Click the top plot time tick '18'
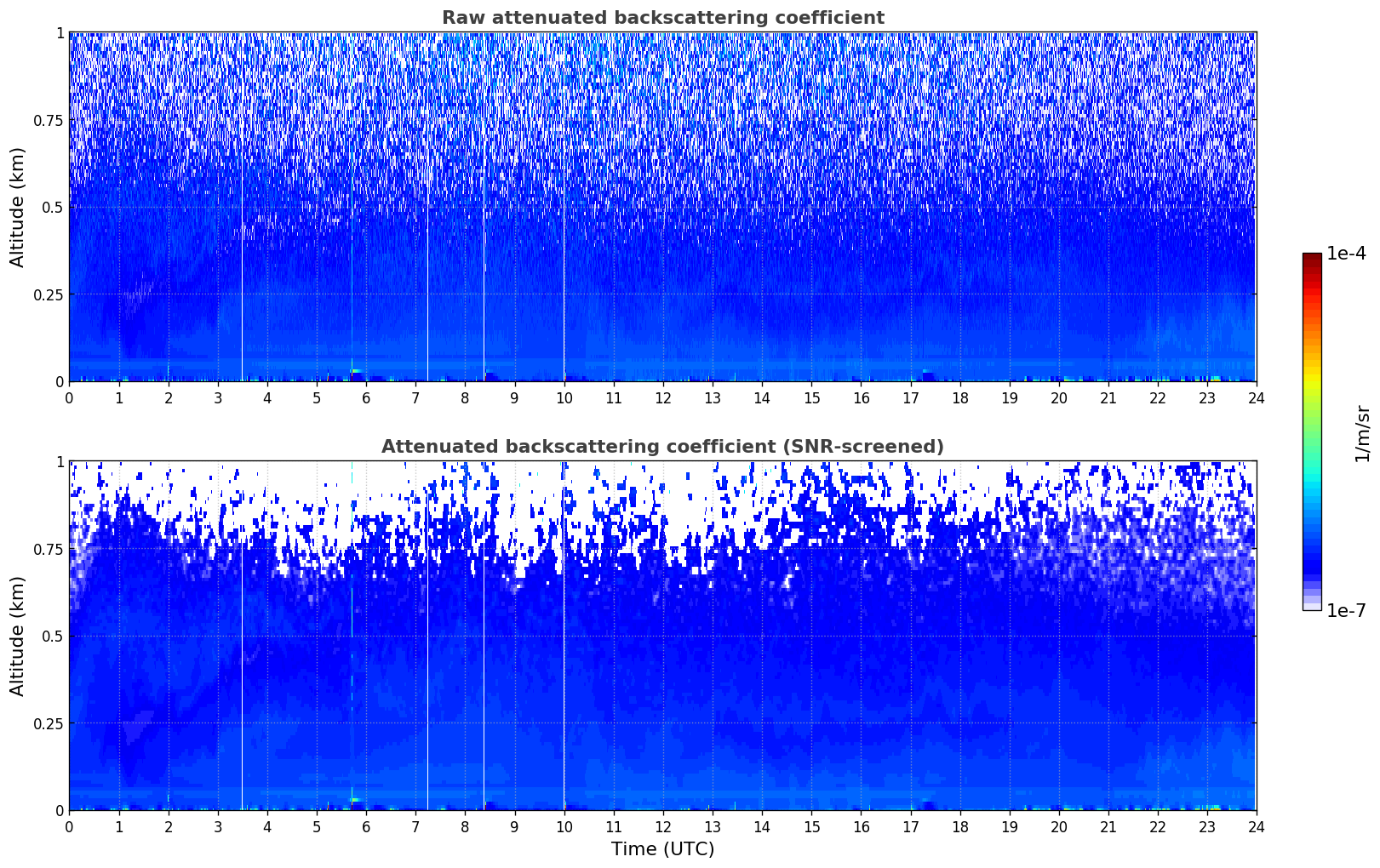This screenshot has width=1380, height=868. pyautogui.click(x=959, y=397)
